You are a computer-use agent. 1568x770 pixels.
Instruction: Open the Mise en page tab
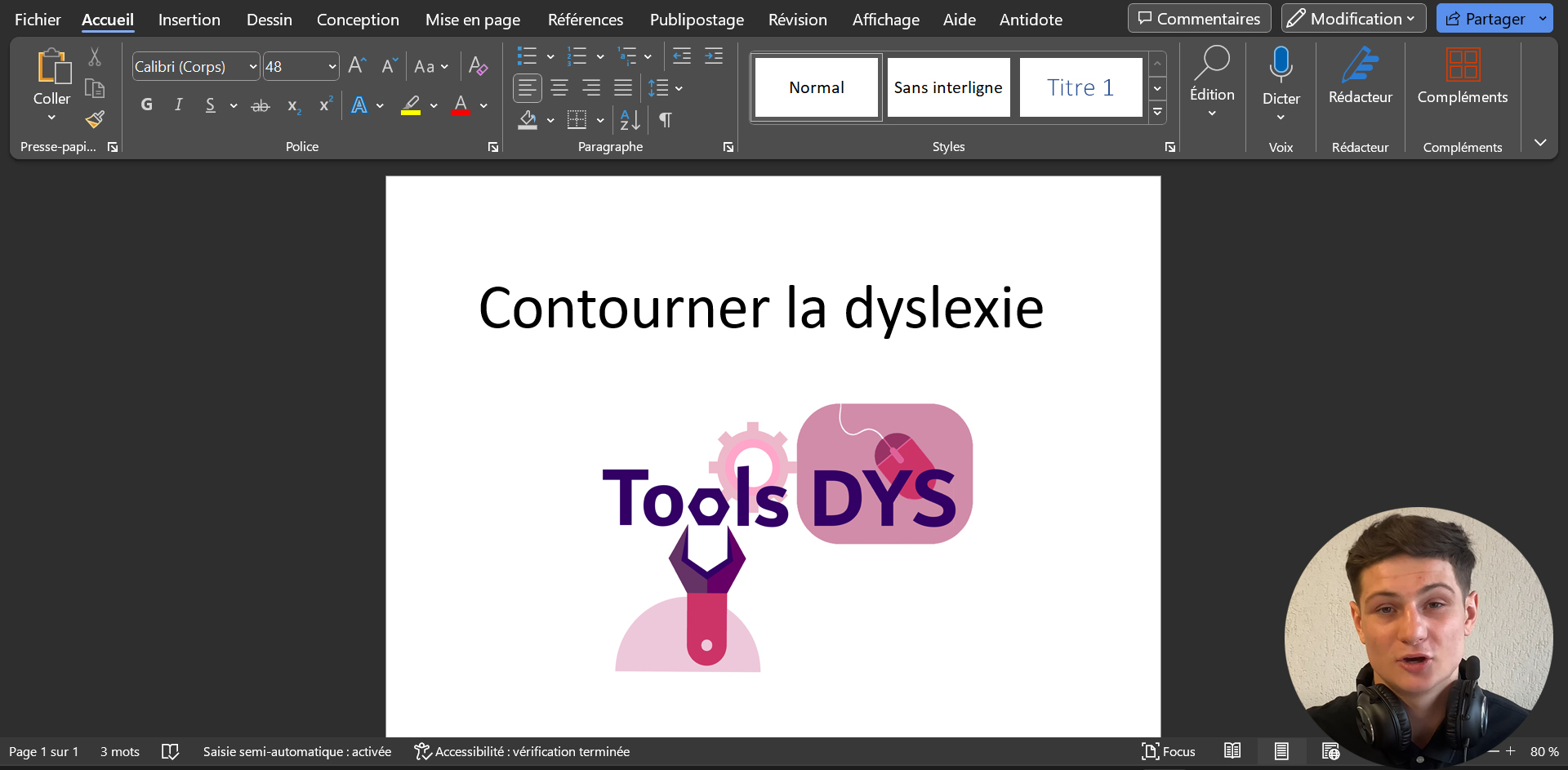[x=473, y=20]
